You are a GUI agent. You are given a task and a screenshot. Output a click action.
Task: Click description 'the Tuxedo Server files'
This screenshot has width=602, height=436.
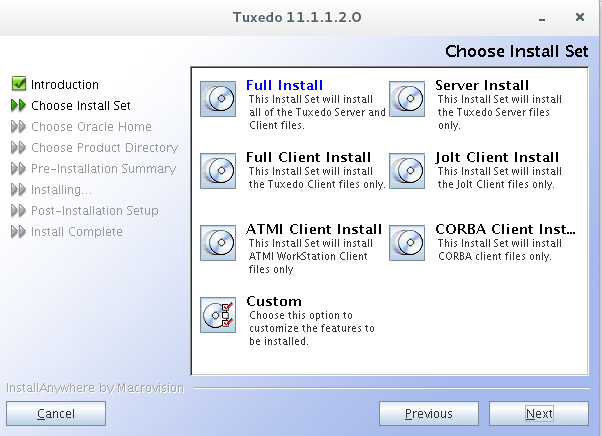(493, 112)
